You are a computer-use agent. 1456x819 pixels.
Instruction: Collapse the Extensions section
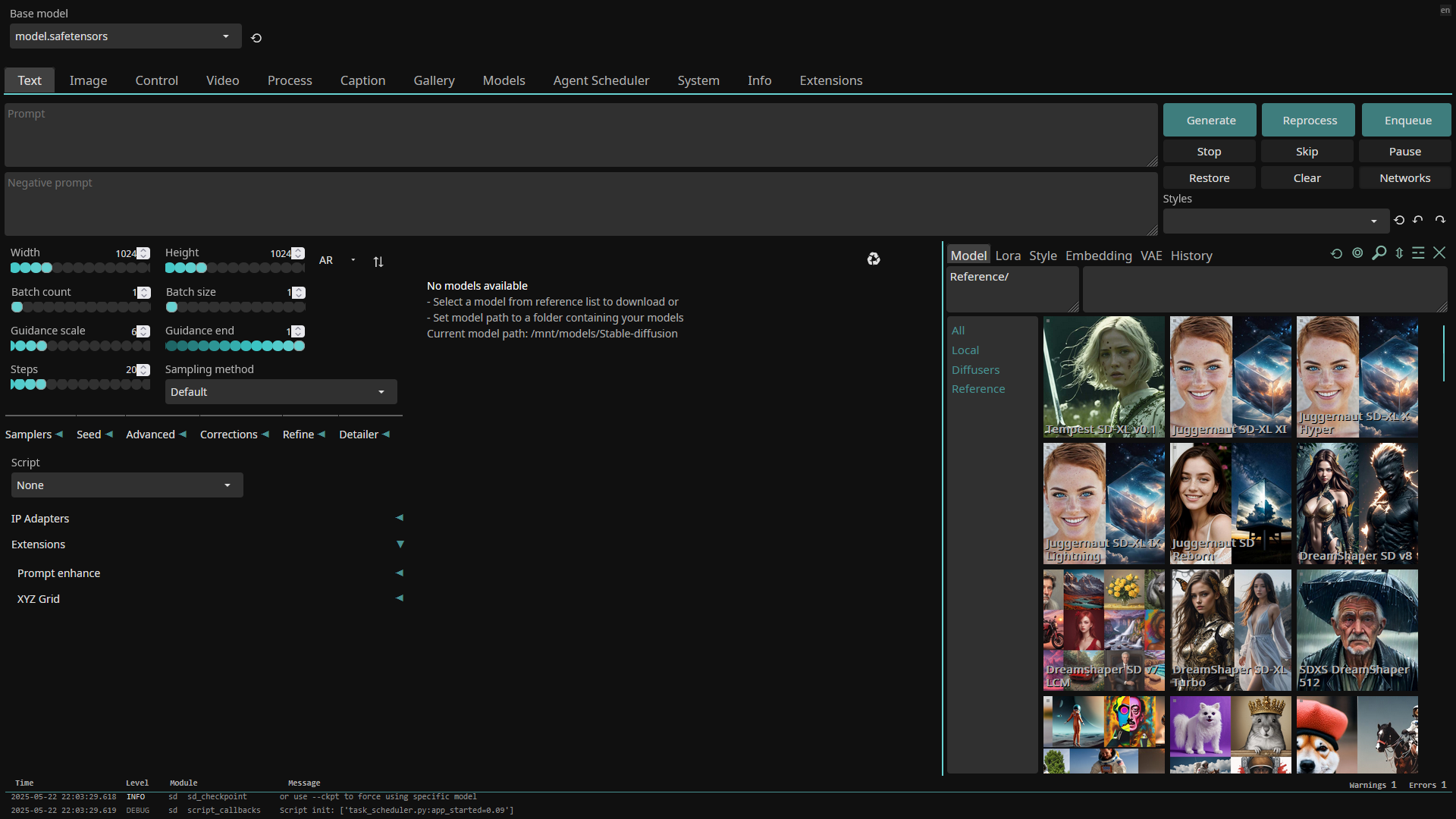[400, 544]
